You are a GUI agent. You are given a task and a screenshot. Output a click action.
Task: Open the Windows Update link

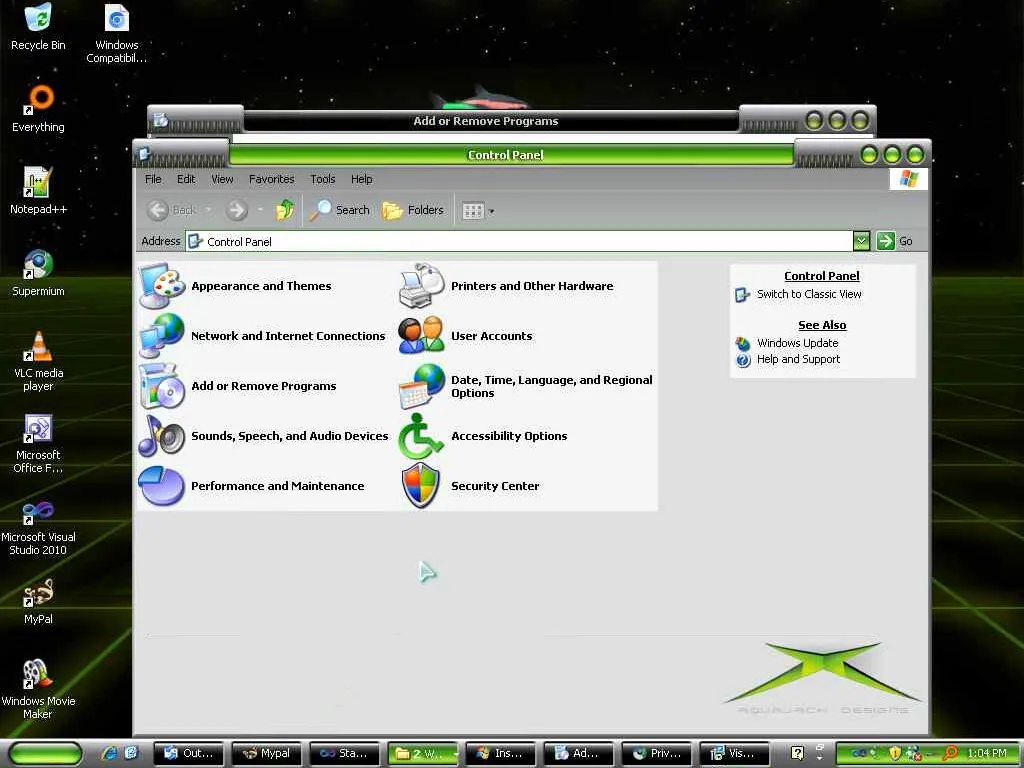[797, 343]
